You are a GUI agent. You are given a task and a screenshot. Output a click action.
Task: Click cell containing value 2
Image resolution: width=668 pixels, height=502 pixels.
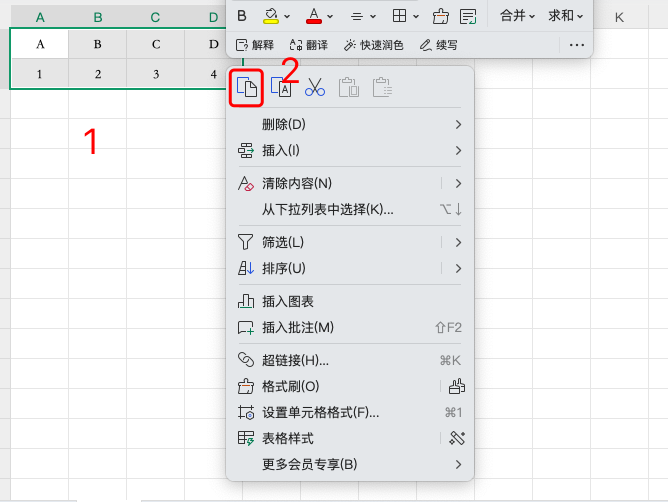[98, 74]
